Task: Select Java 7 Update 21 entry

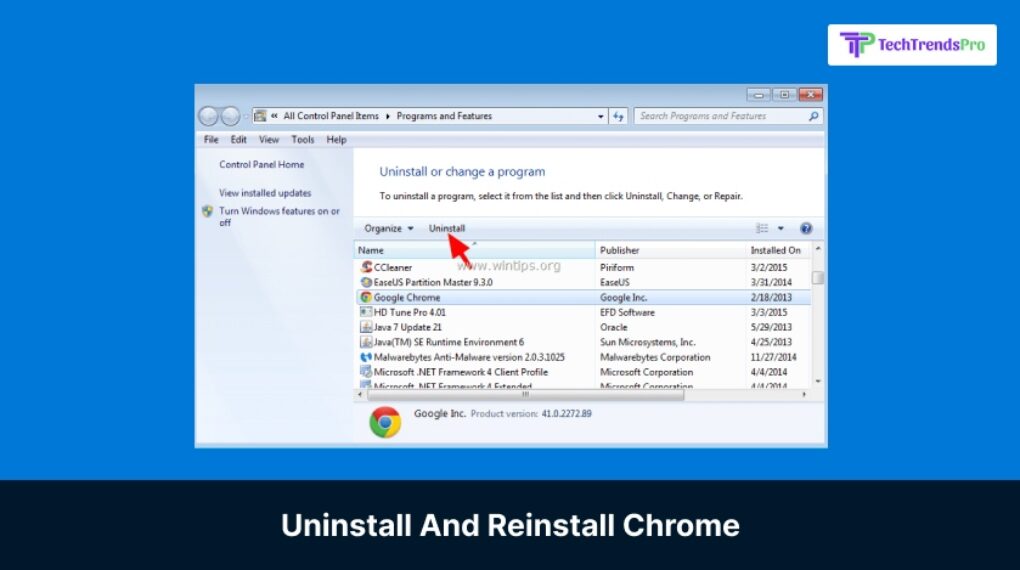Action: pyautogui.click(x=408, y=327)
